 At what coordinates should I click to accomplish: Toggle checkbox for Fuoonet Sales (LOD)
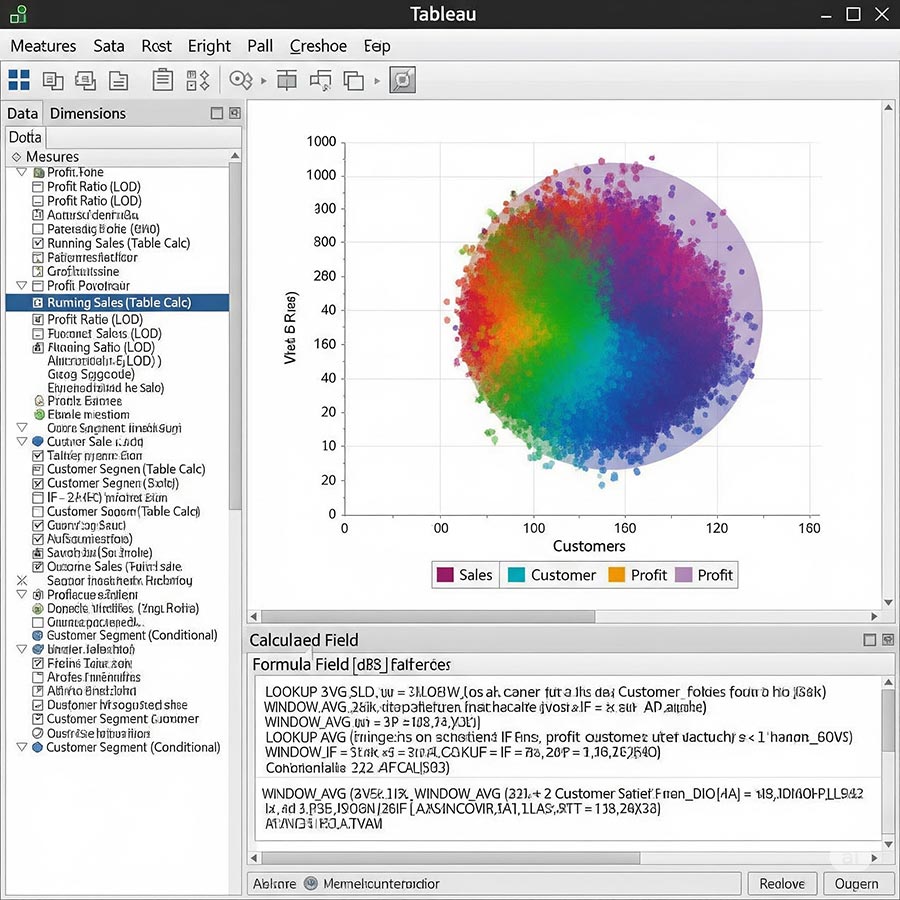(38, 333)
